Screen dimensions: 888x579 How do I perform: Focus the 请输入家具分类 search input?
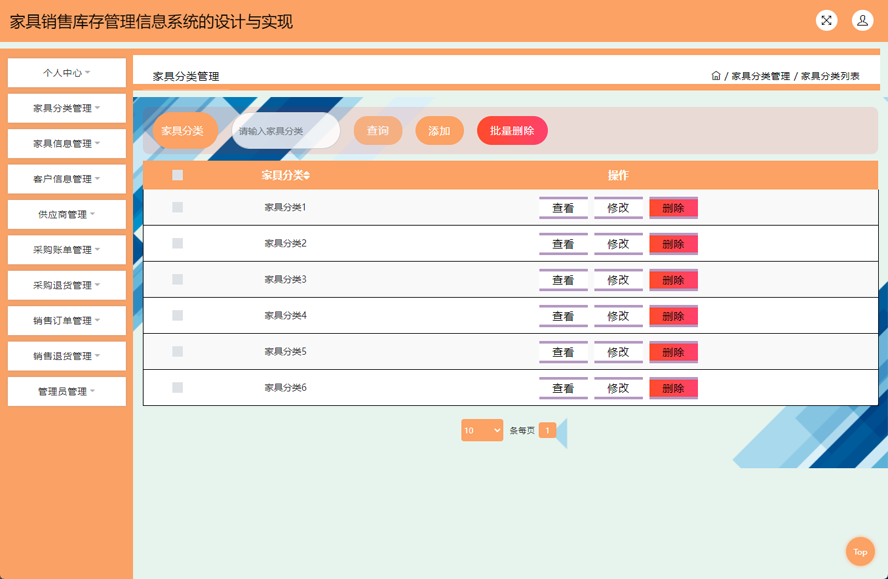coord(285,131)
